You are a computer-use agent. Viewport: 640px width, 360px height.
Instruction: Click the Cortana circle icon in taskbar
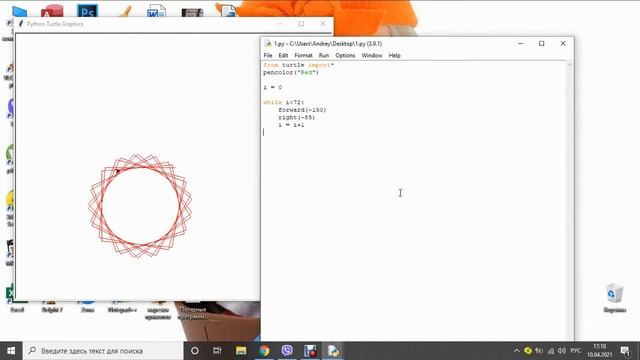click(195, 351)
